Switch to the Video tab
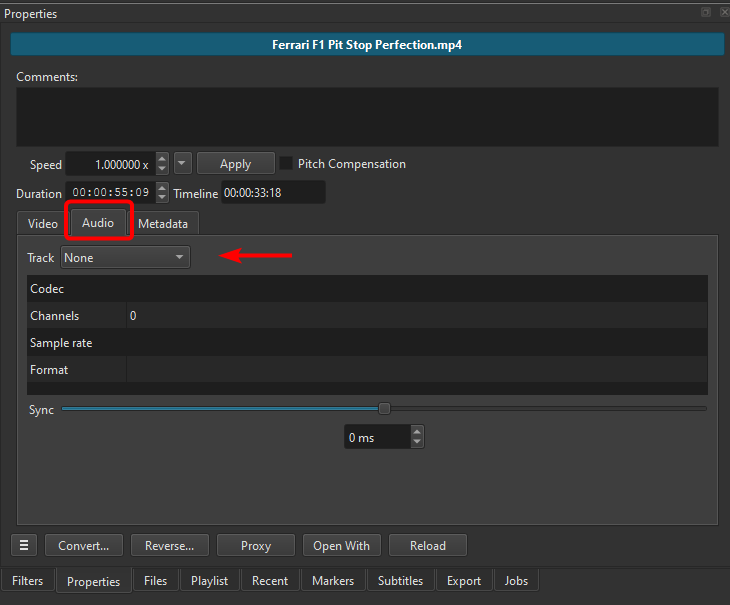This screenshot has height=605, width=730. pos(42,224)
